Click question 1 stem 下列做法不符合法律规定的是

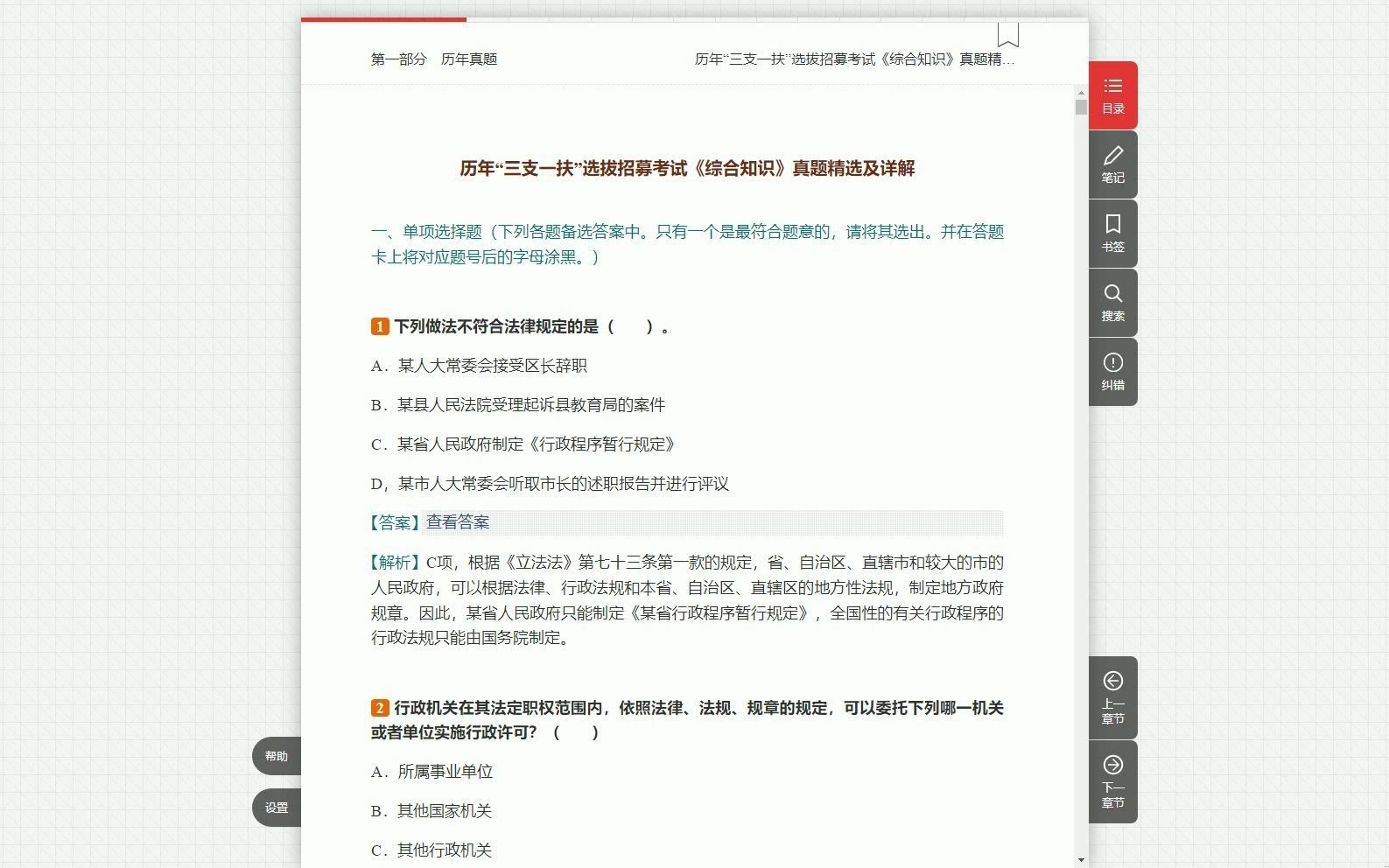pyautogui.click(x=532, y=326)
